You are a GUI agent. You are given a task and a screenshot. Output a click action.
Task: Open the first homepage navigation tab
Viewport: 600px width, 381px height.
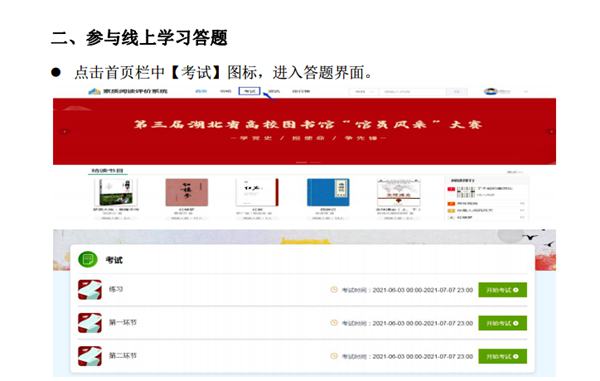[x=201, y=91]
